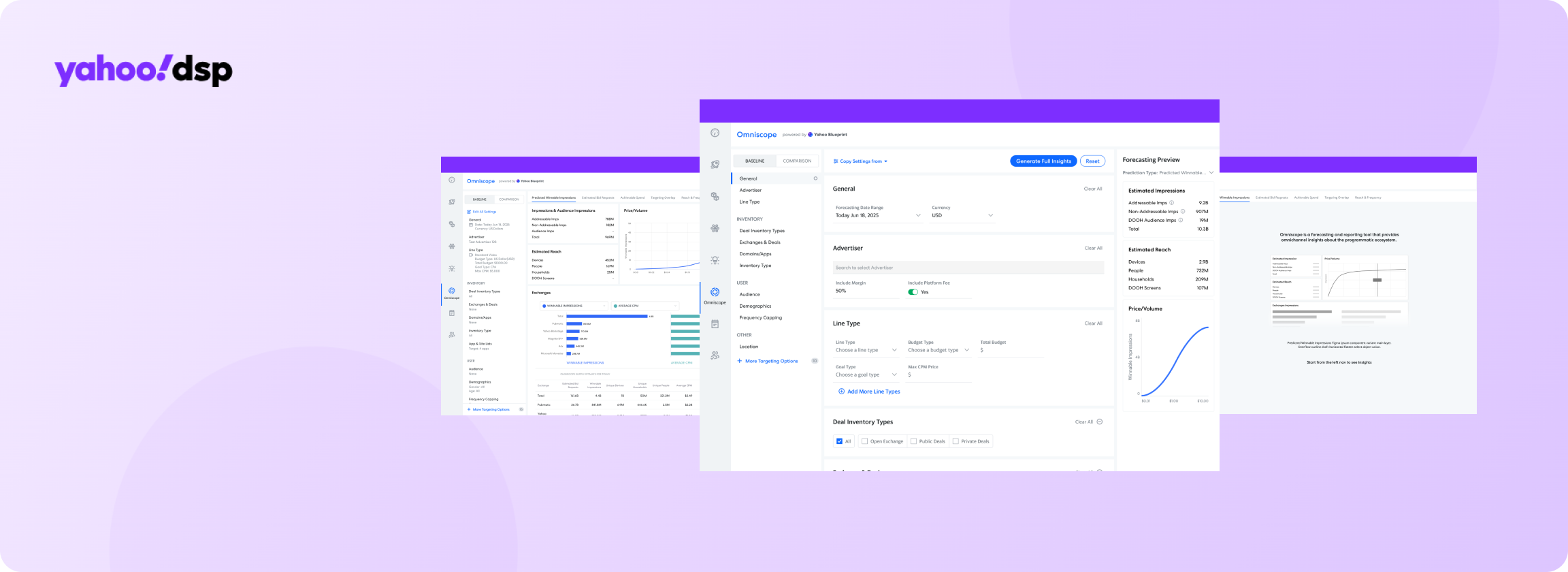Click the Search to select Advertiser field
The width and height of the screenshot is (1568, 572).
tap(968, 268)
